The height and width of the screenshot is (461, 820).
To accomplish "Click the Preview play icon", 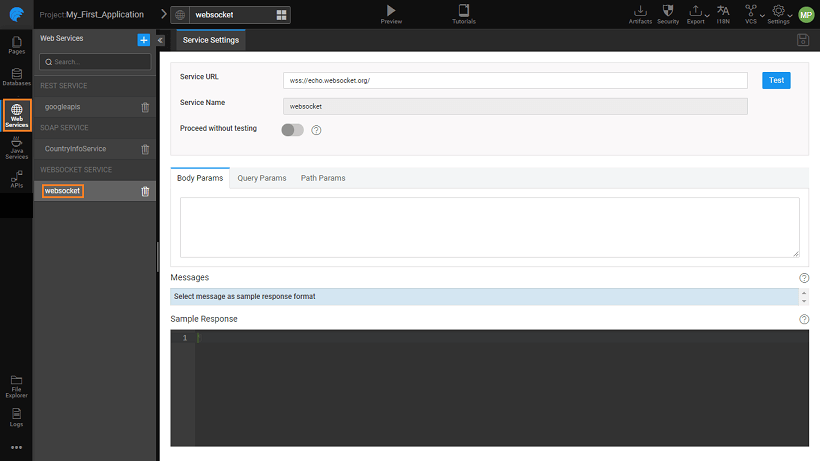I will tap(391, 11).
